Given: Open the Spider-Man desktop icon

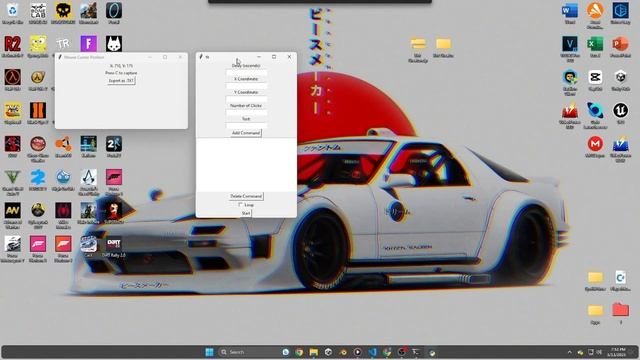Looking at the screenshot, I should 63,213.
